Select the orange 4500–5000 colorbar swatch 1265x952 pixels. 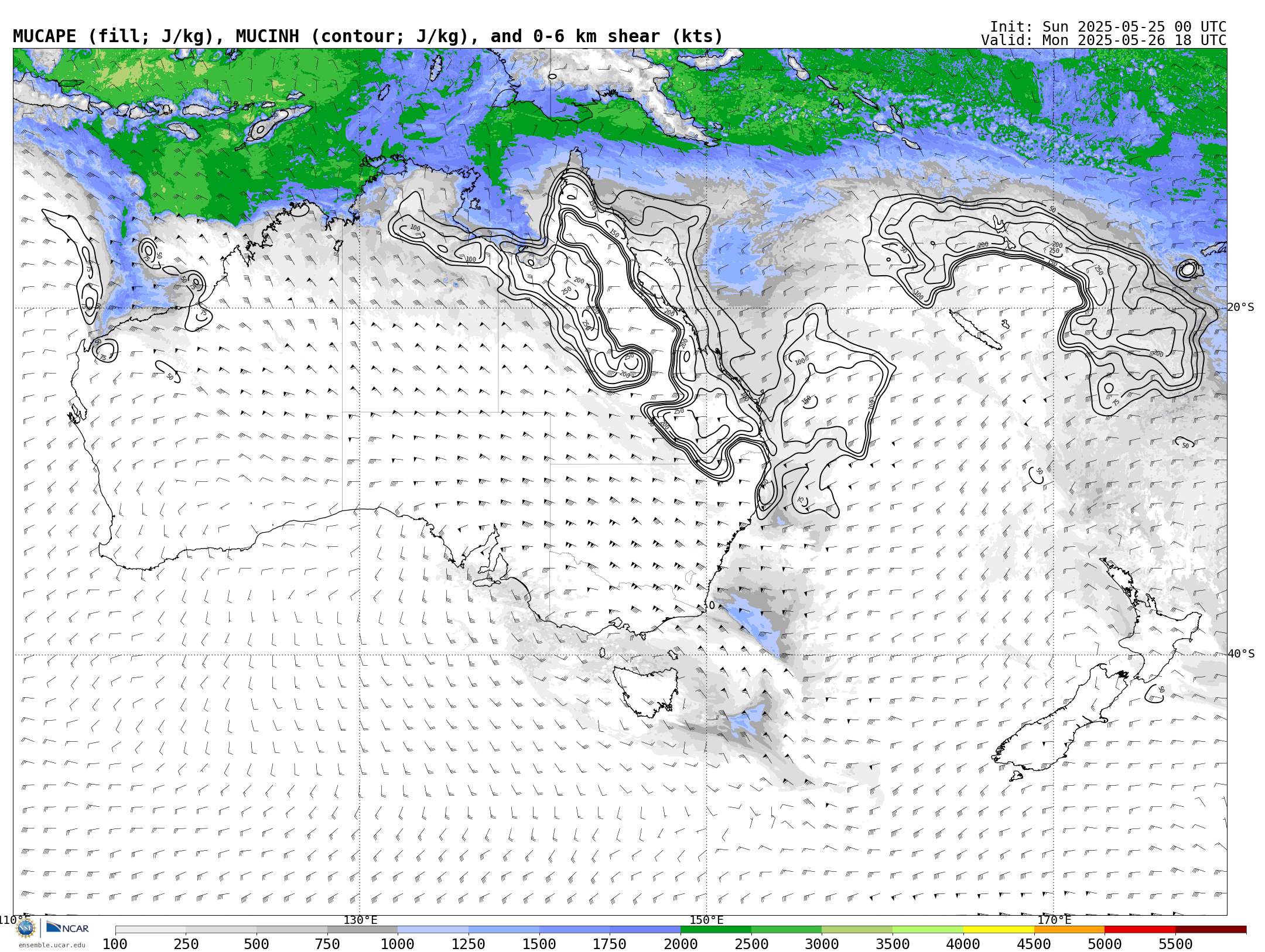1069,930
